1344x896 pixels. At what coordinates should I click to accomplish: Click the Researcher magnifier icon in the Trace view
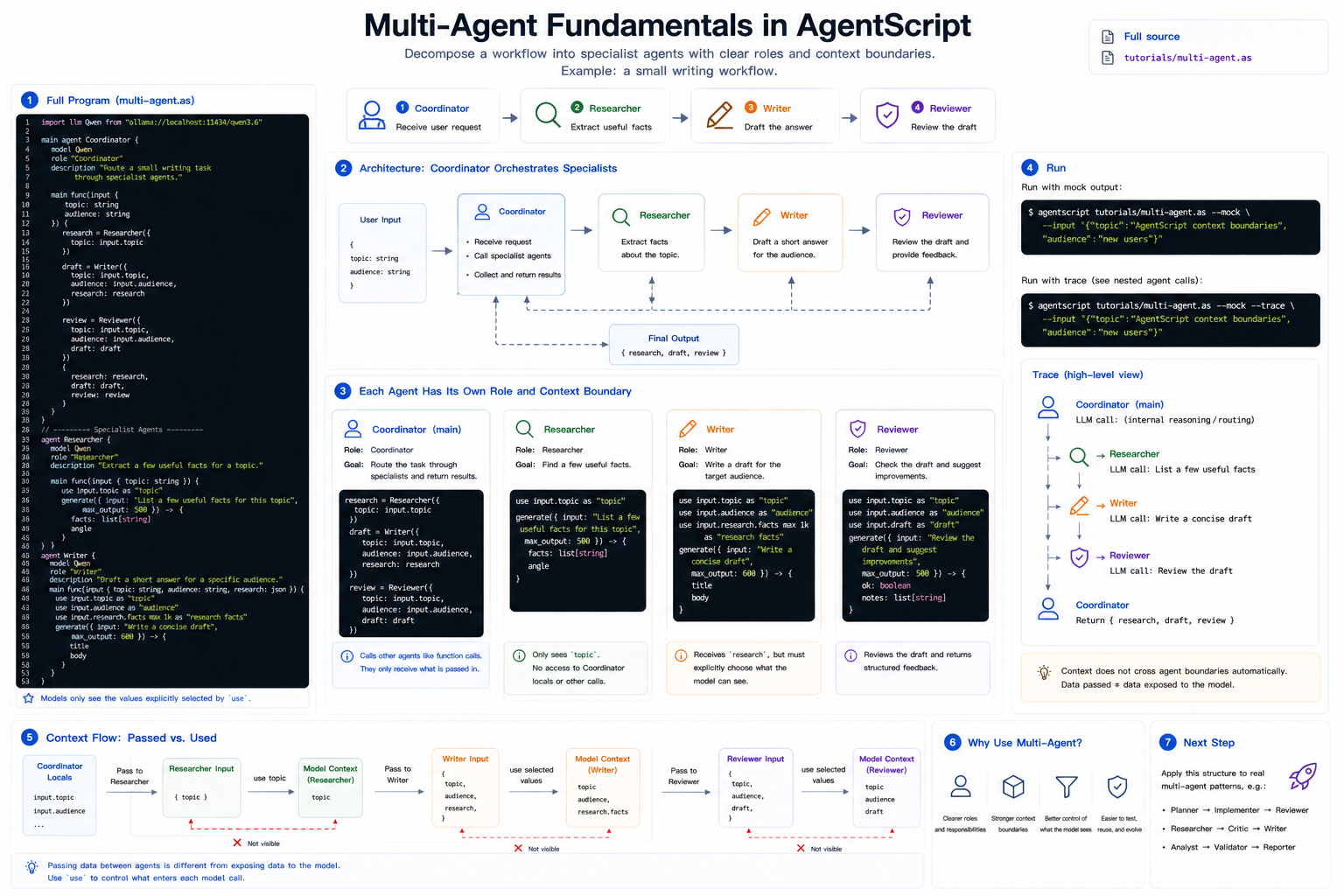coord(1080,457)
